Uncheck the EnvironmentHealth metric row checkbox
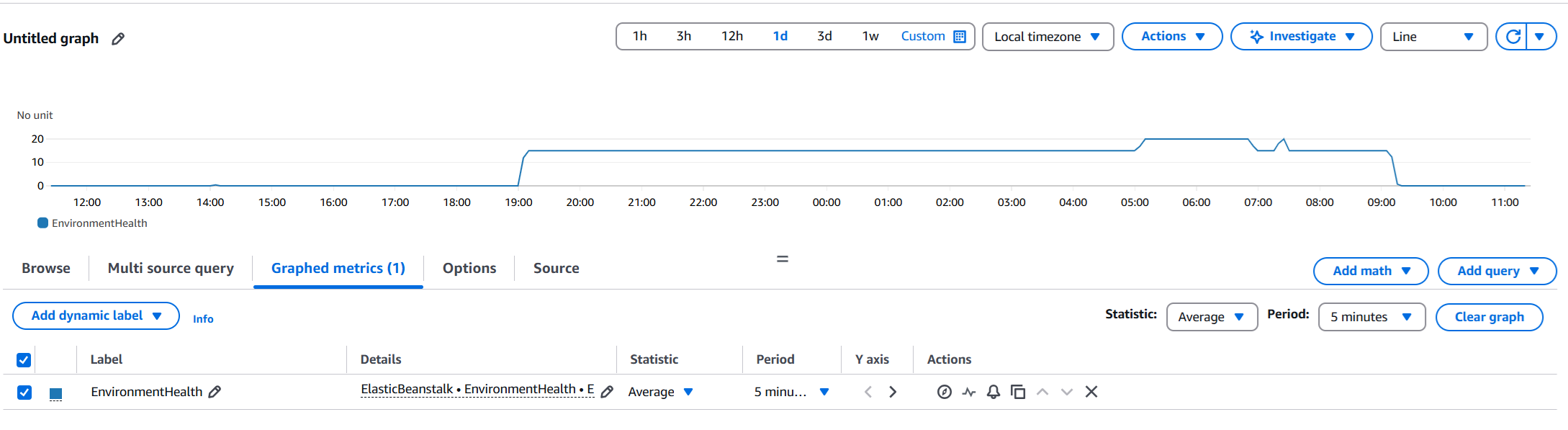 pos(24,393)
